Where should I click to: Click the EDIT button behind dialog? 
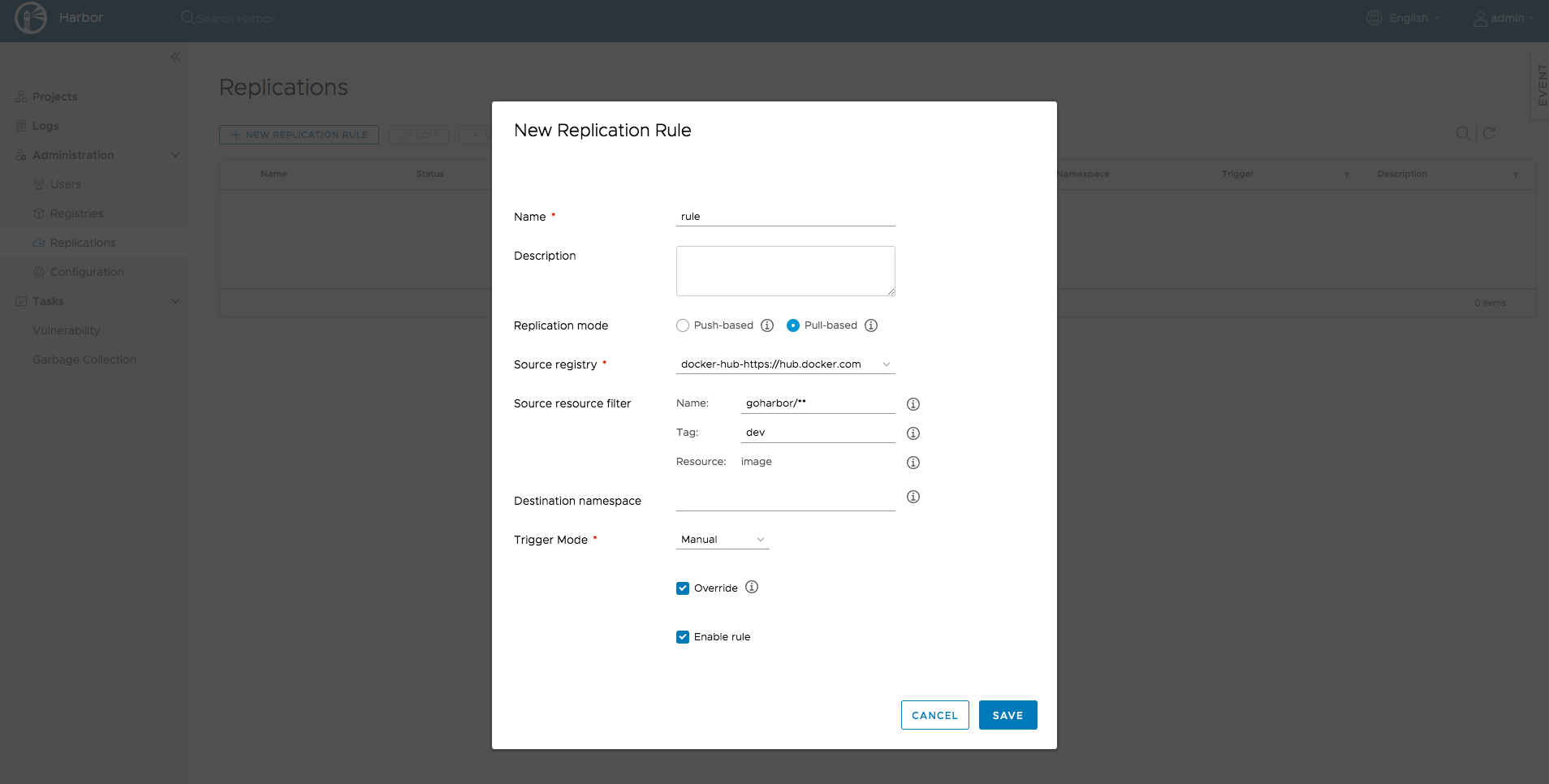[x=419, y=135]
